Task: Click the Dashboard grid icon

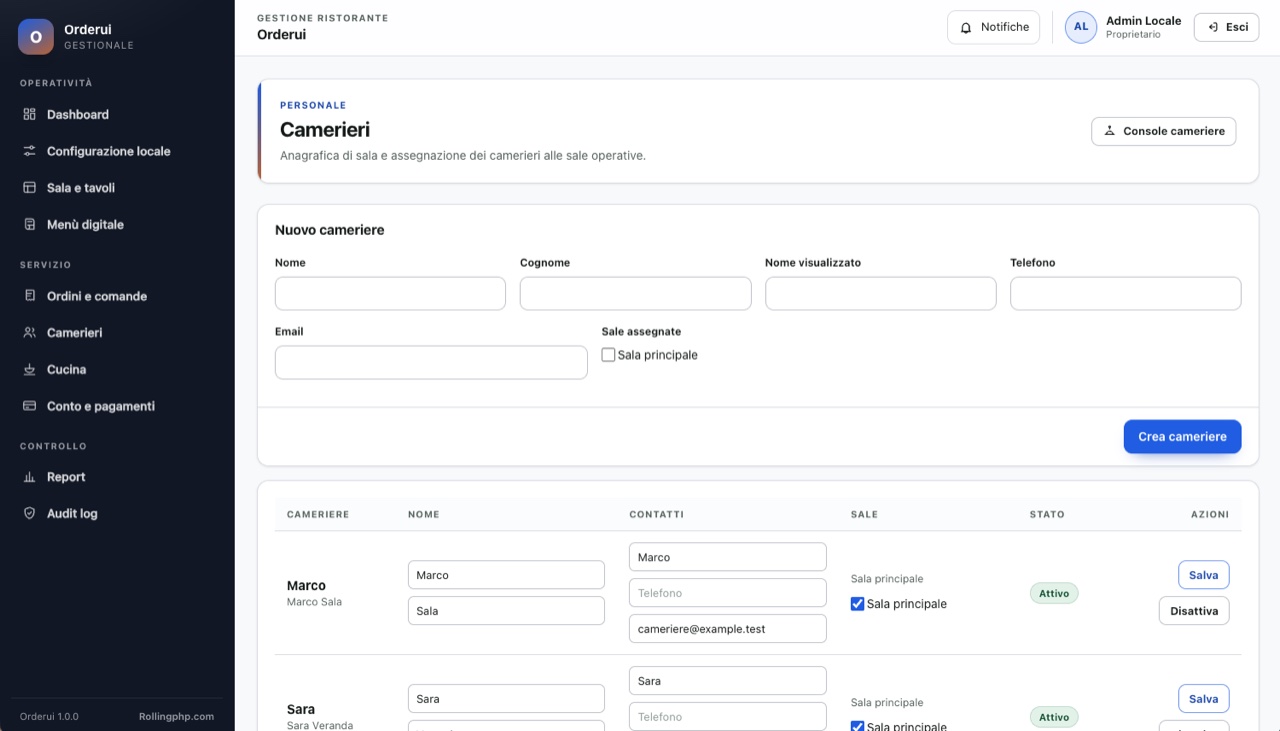Action: pos(30,115)
